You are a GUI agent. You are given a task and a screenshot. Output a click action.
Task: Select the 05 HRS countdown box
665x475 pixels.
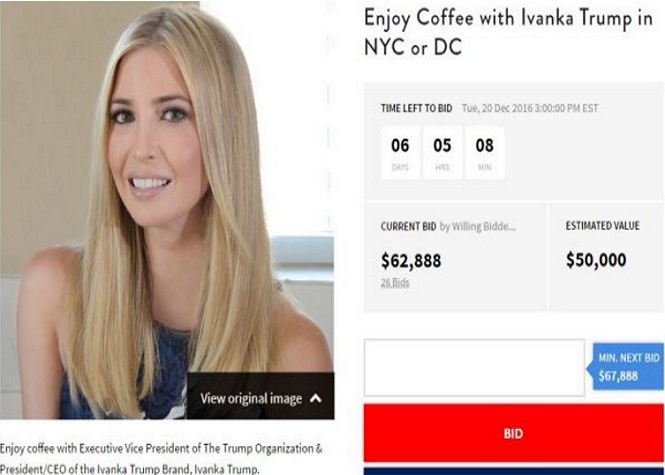click(442, 153)
